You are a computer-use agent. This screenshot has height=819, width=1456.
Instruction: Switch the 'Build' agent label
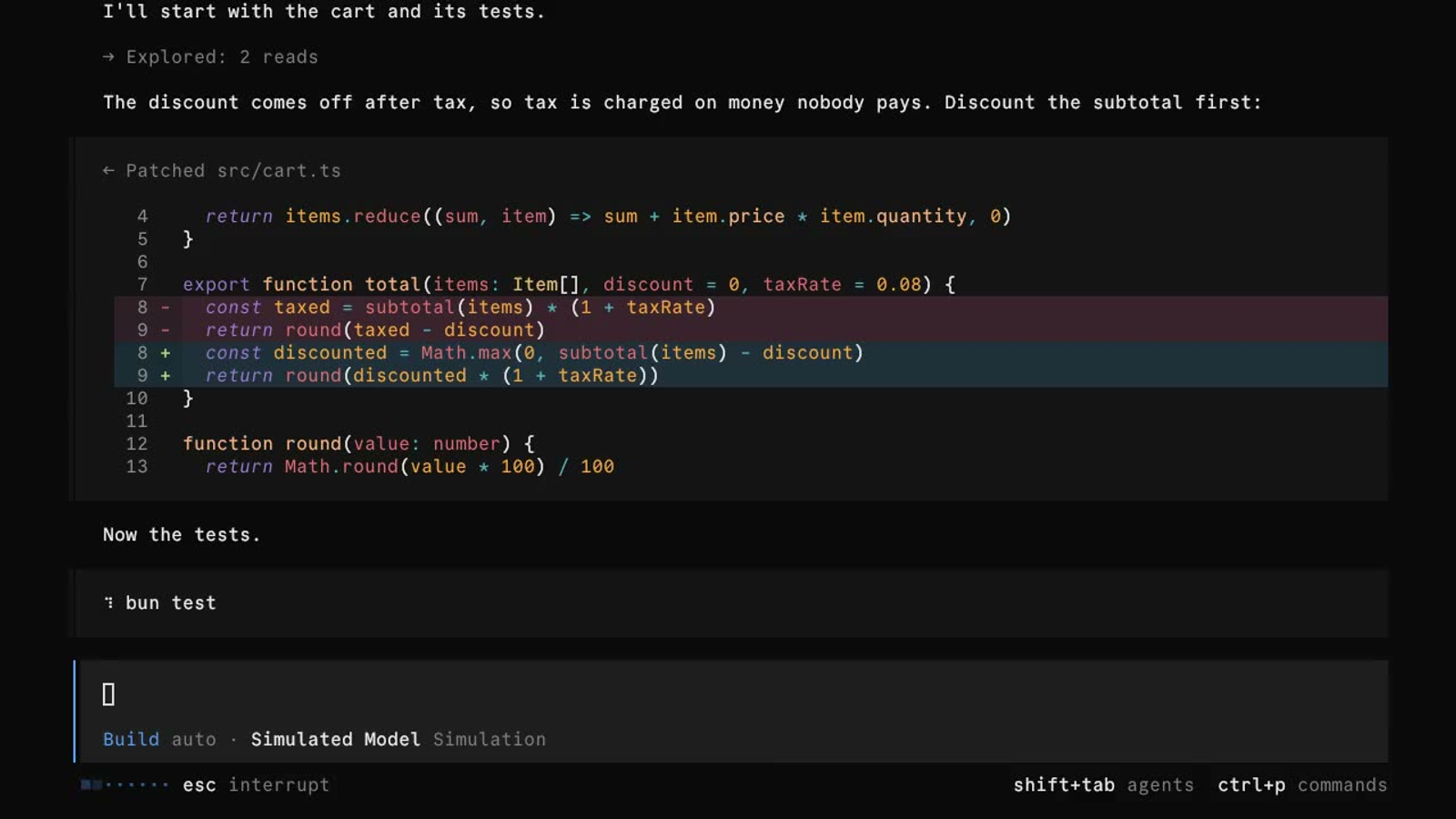tap(131, 739)
